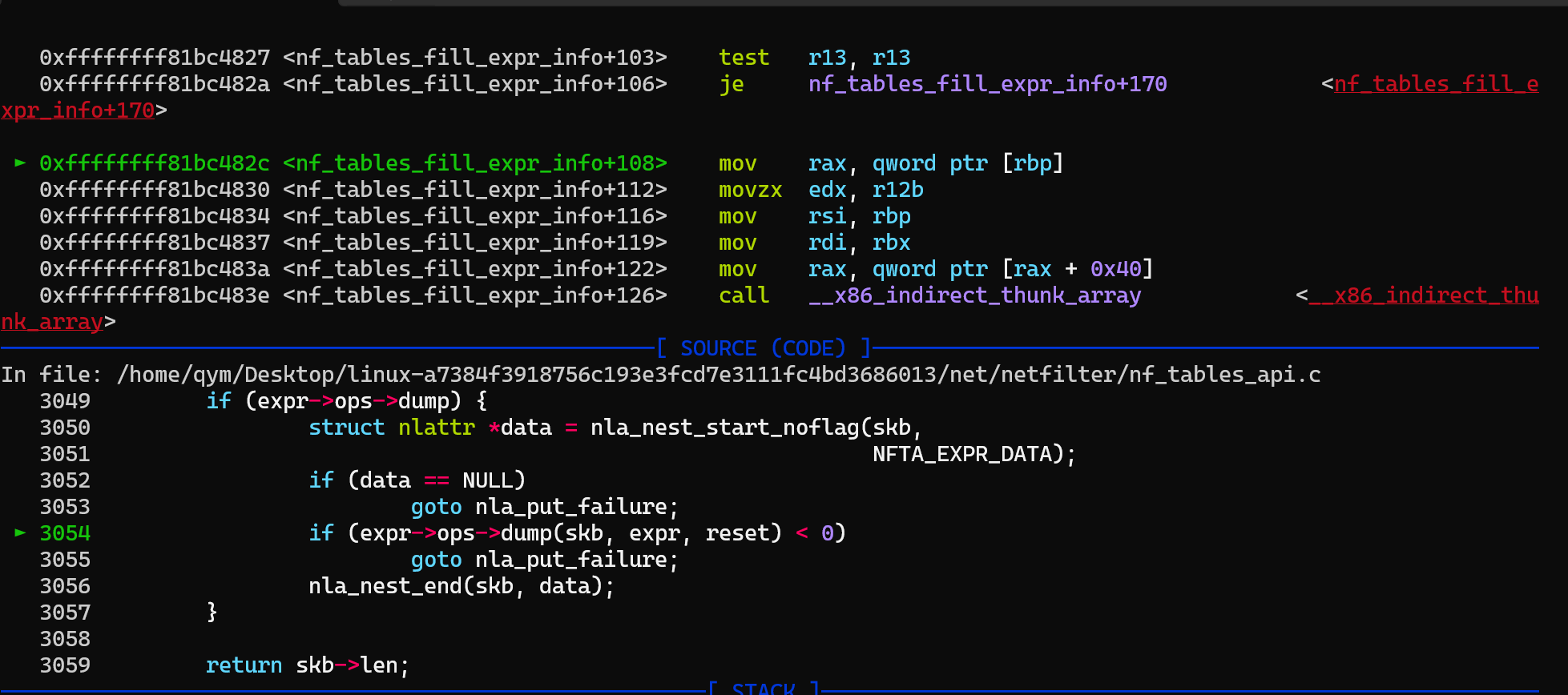The image size is (1568, 695).
Task: Click the 'test' mnemonic
Action: click(x=744, y=58)
